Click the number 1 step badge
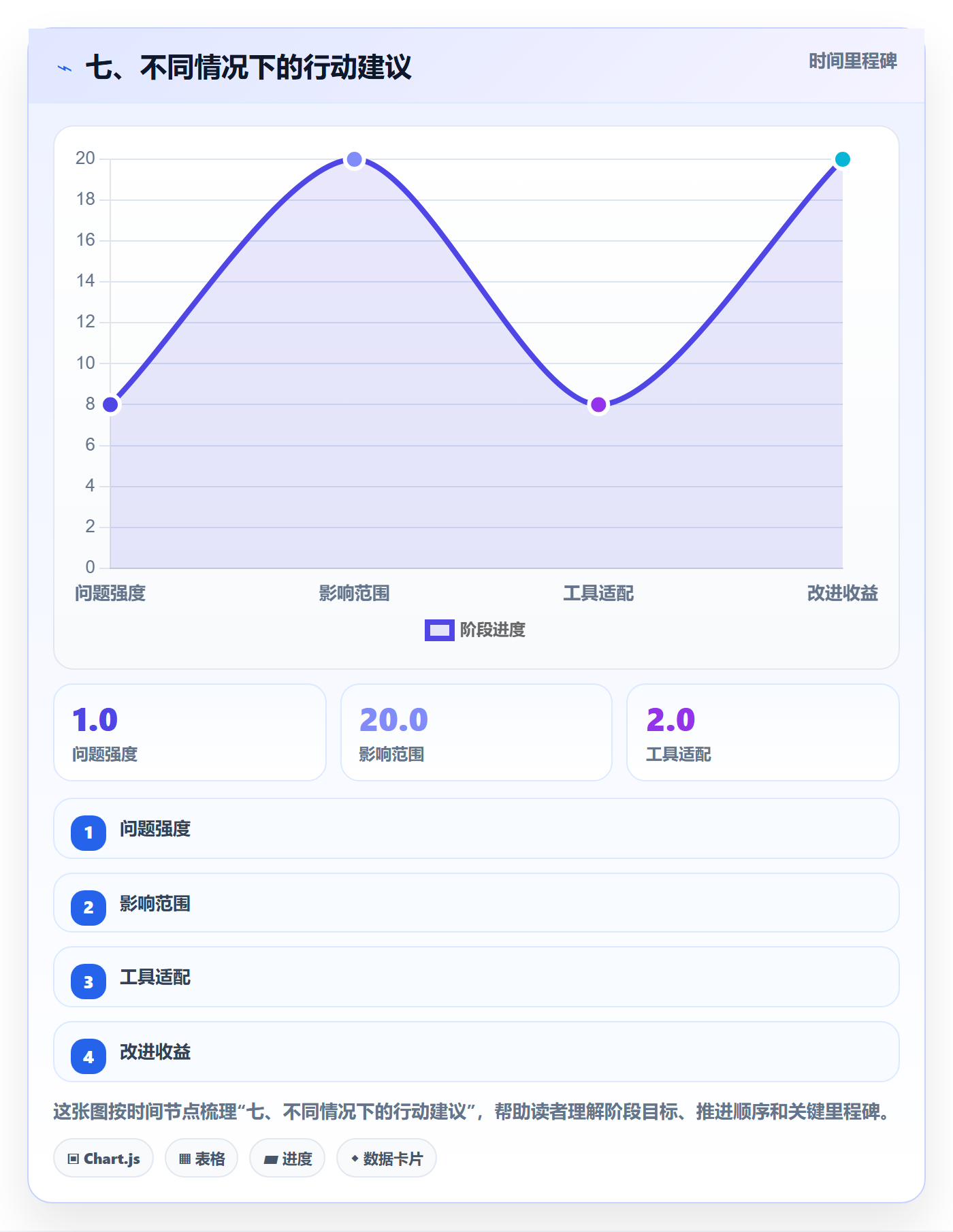 point(88,832)
